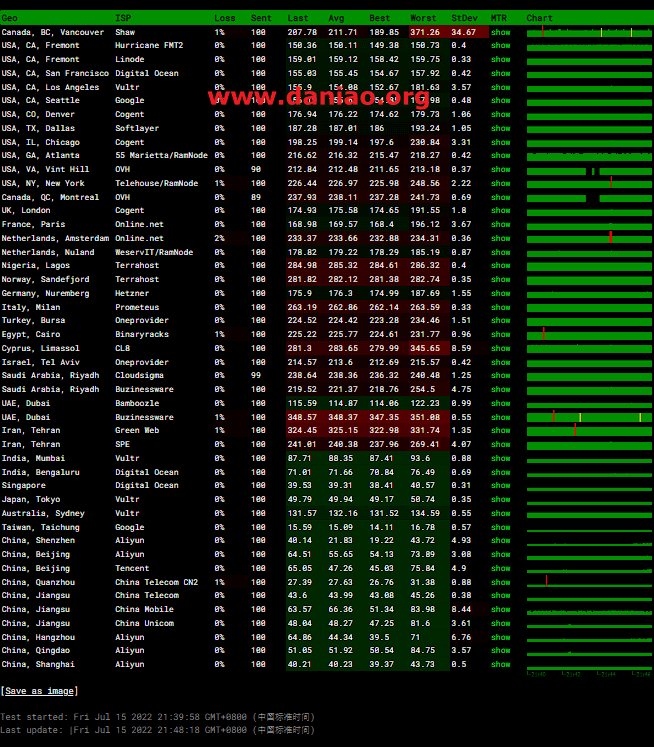
Task: Show MTR for London Cogent row
Action: coord(500,210)
